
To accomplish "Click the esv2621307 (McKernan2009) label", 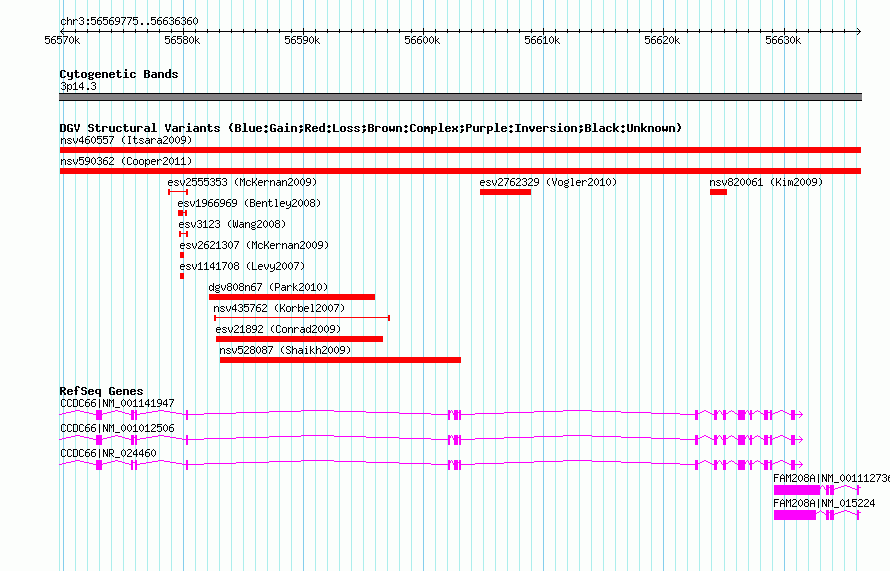I will [x=254, y=245].
